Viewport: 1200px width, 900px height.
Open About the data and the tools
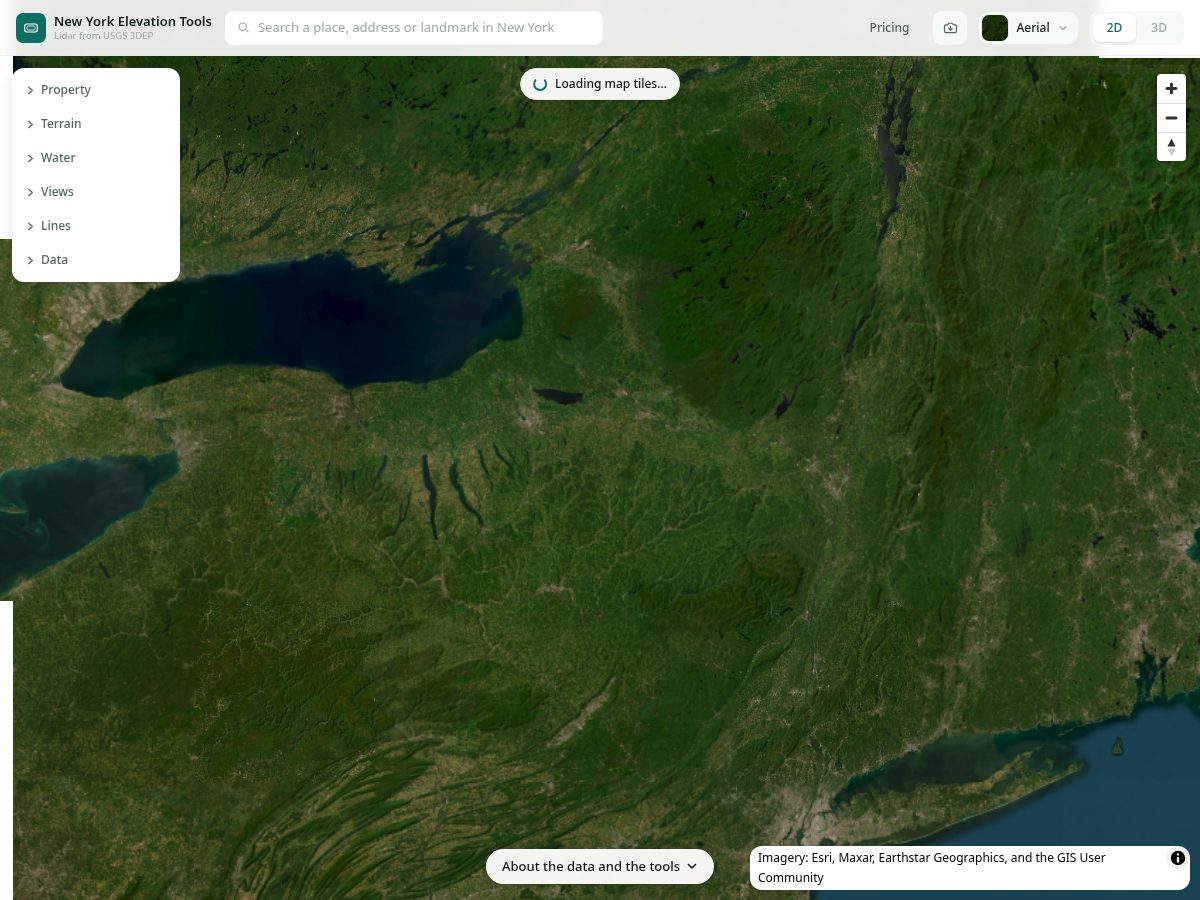click(x=600, y=867)
